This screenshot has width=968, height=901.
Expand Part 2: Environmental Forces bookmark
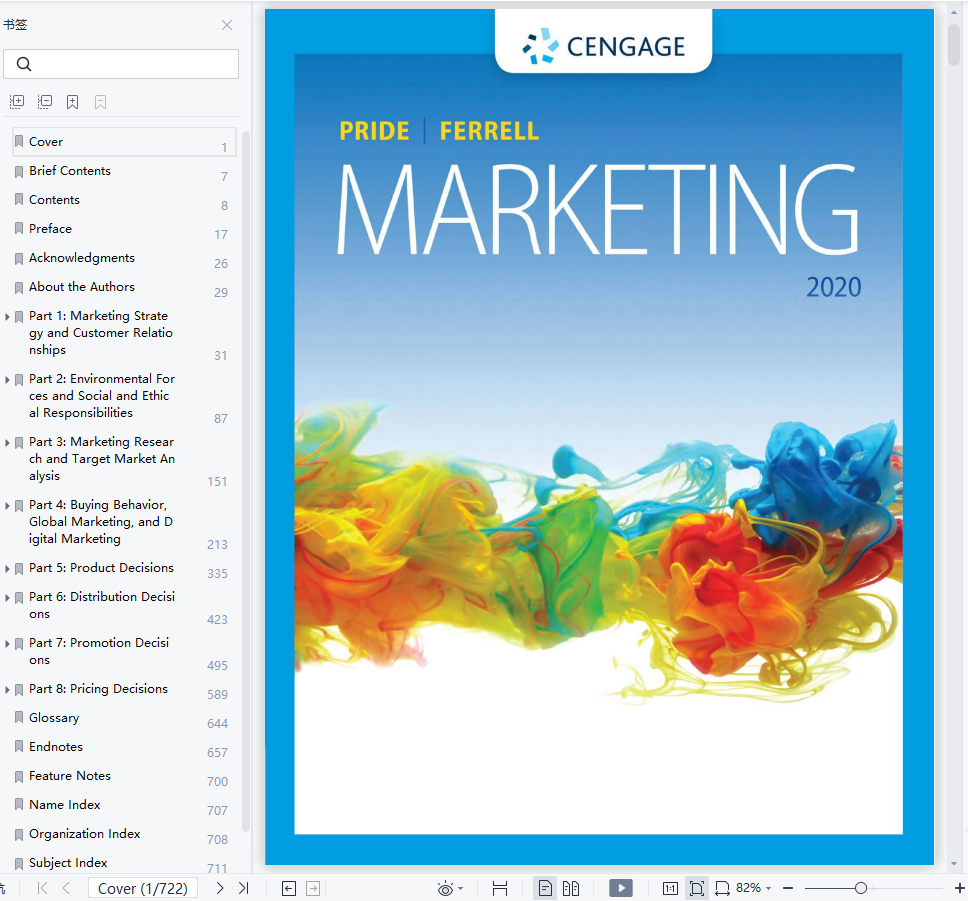(7, 380)
